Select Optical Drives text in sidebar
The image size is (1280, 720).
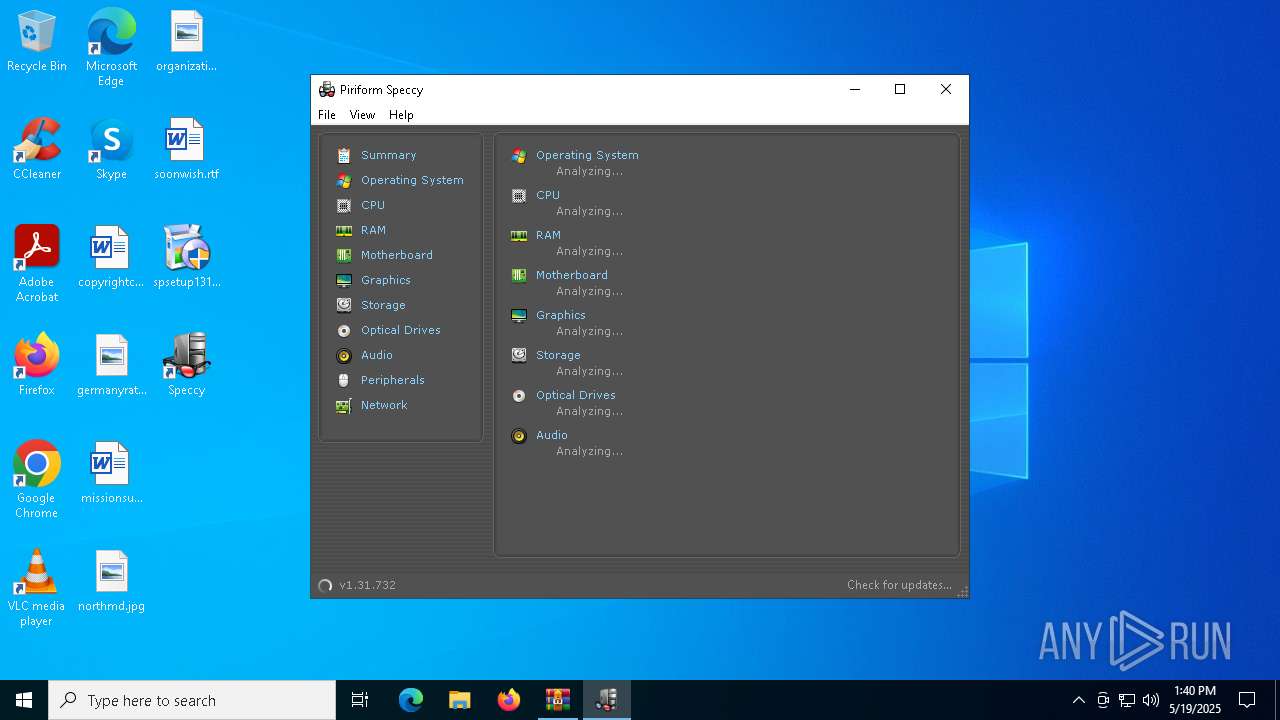coord(401,330)
